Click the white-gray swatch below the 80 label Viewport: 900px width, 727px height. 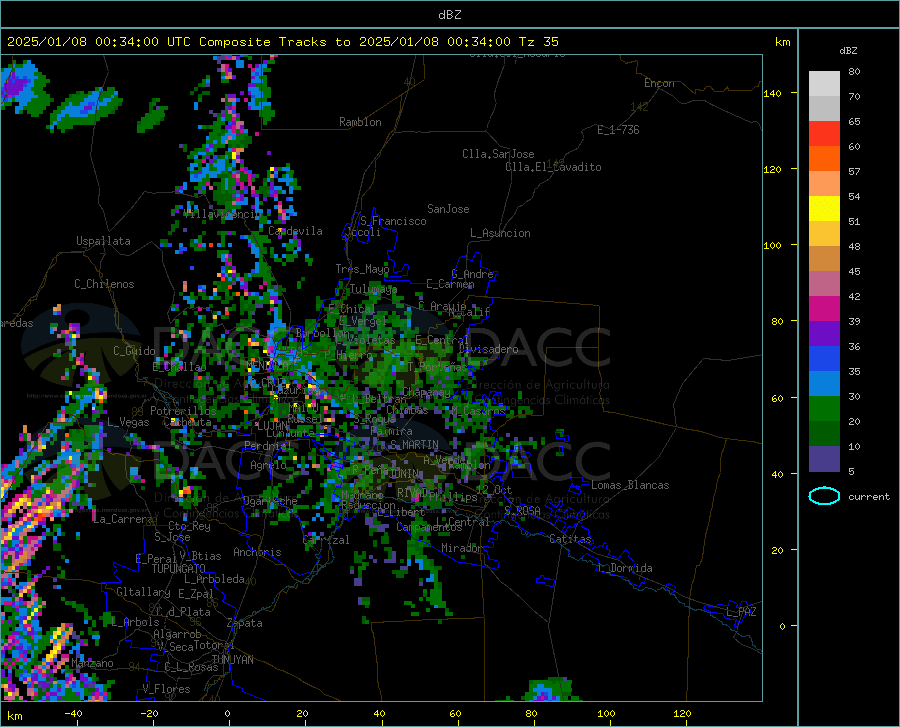(x=824, y=84)
